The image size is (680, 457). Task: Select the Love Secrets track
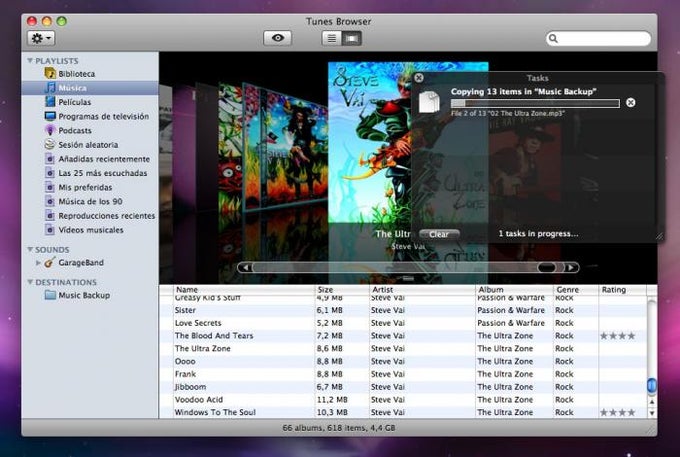tap(198, 323)
